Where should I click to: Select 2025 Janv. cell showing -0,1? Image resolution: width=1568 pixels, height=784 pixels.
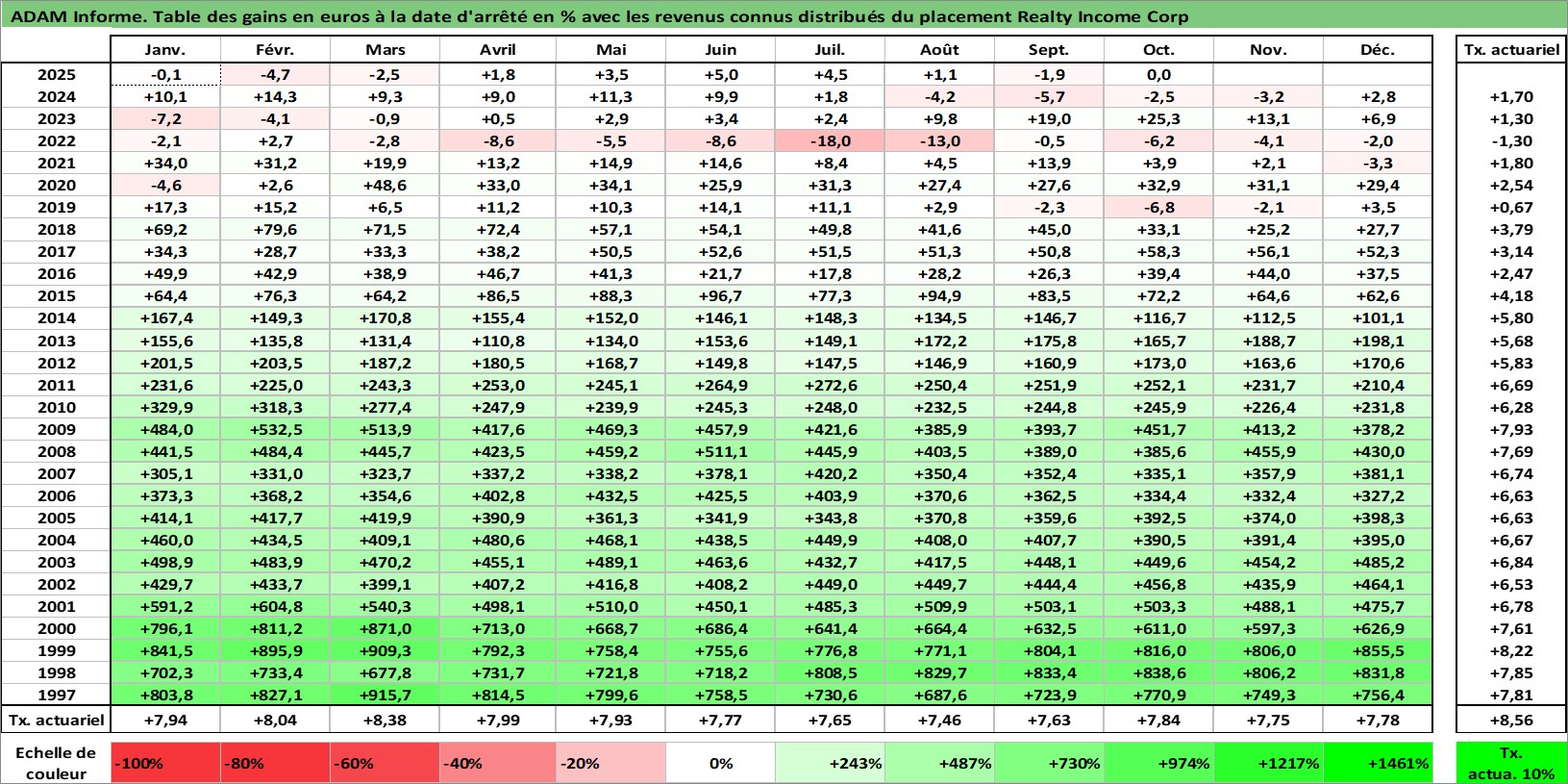point(165,74)
